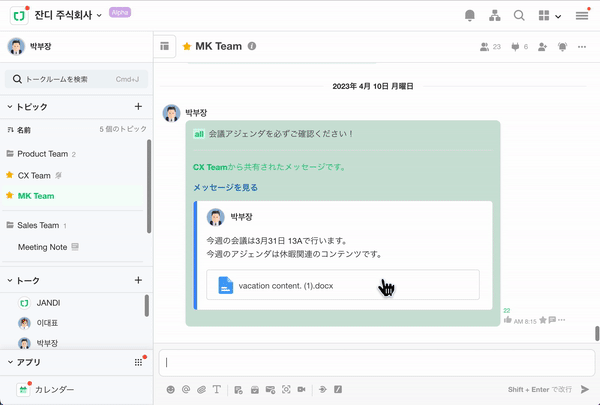Invite a member to the topic
The width and height of the screenshot is (600, 405).
coord(542,47)
